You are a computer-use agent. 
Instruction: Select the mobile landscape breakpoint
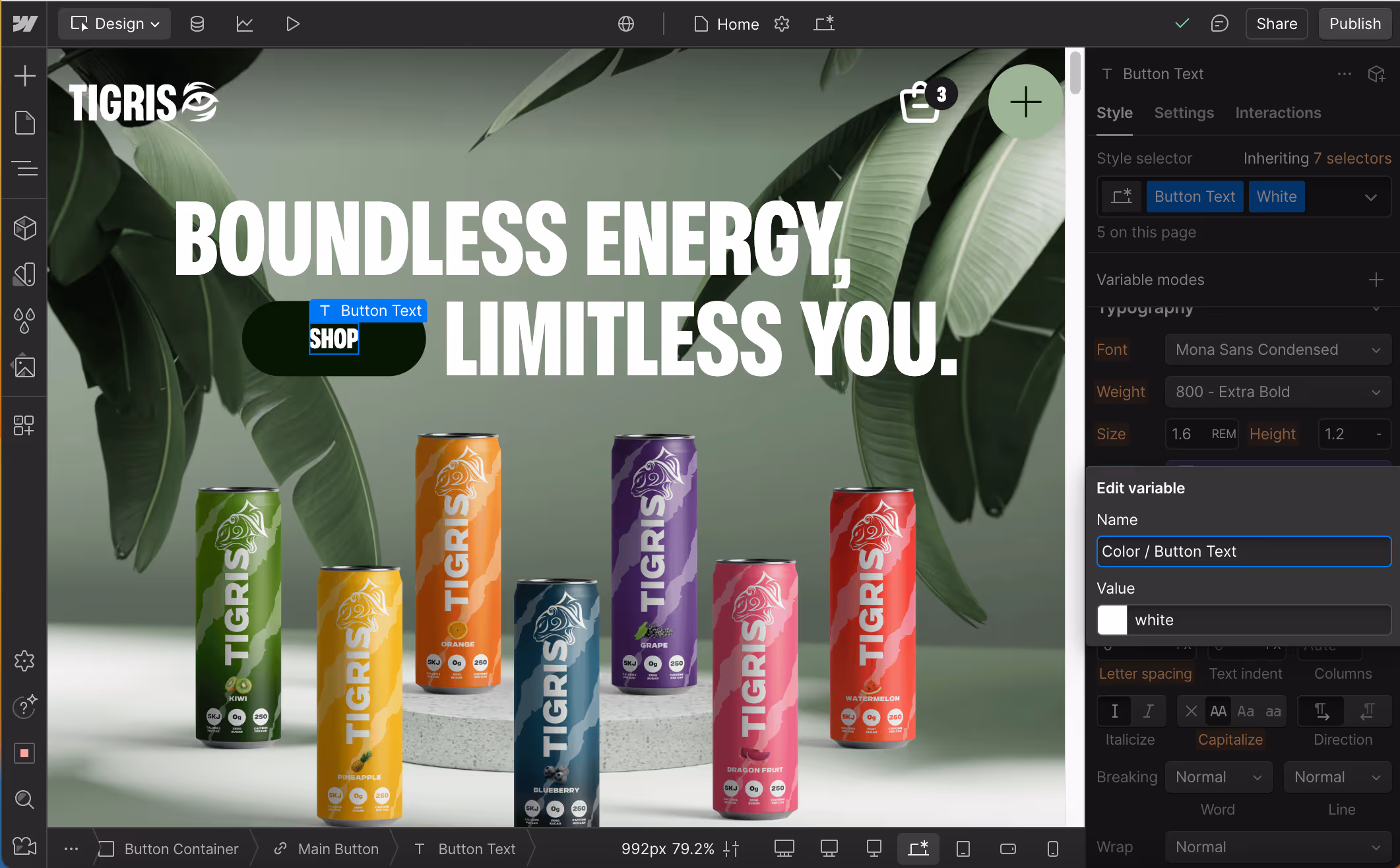tap(1008, 848)
